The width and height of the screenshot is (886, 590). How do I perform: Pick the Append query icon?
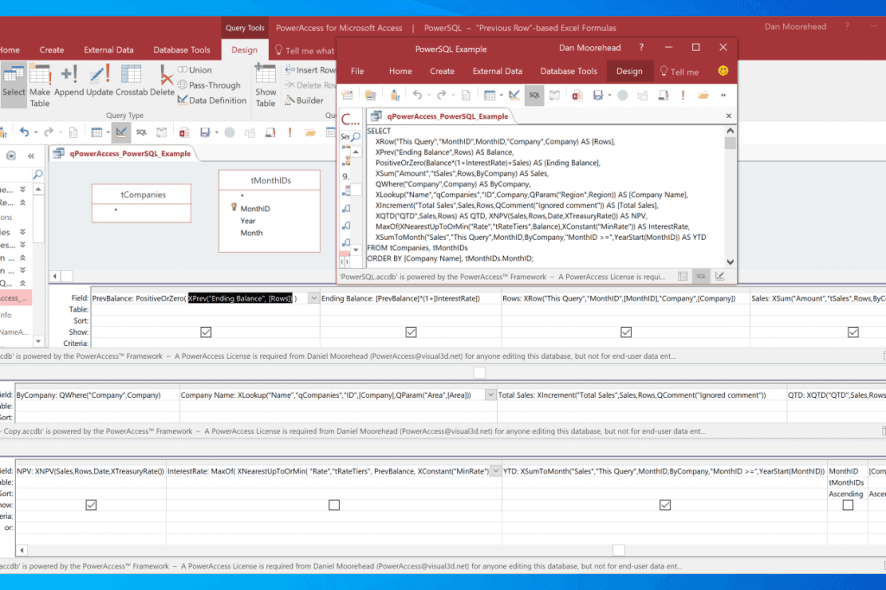click(69, 80)
